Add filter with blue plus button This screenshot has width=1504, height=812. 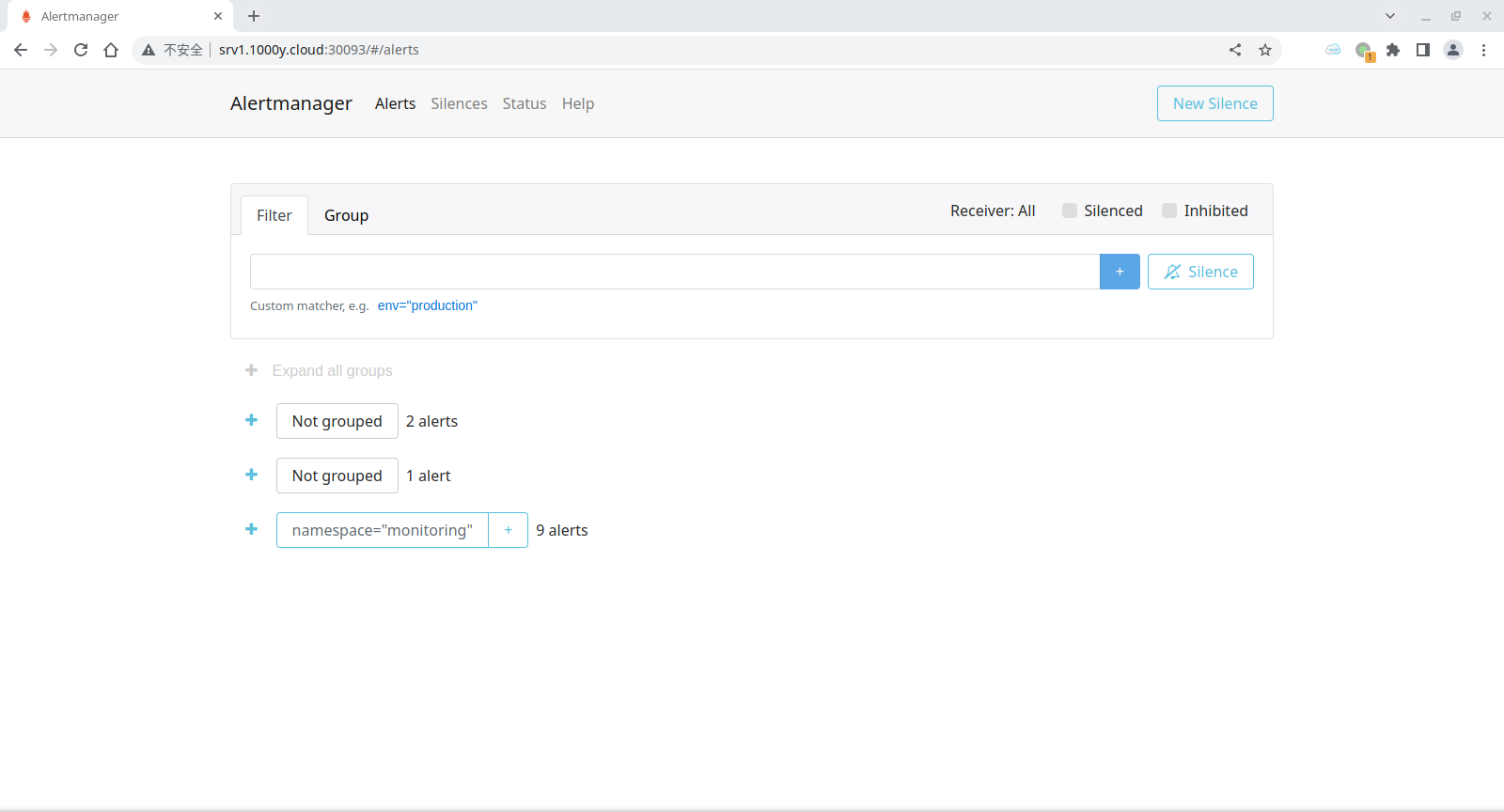[1120, 272]
